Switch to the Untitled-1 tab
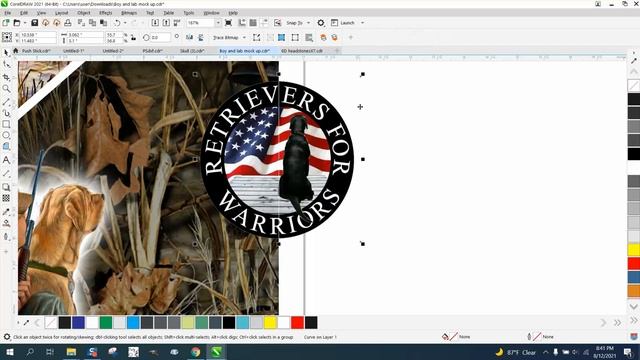 point(73,51)
